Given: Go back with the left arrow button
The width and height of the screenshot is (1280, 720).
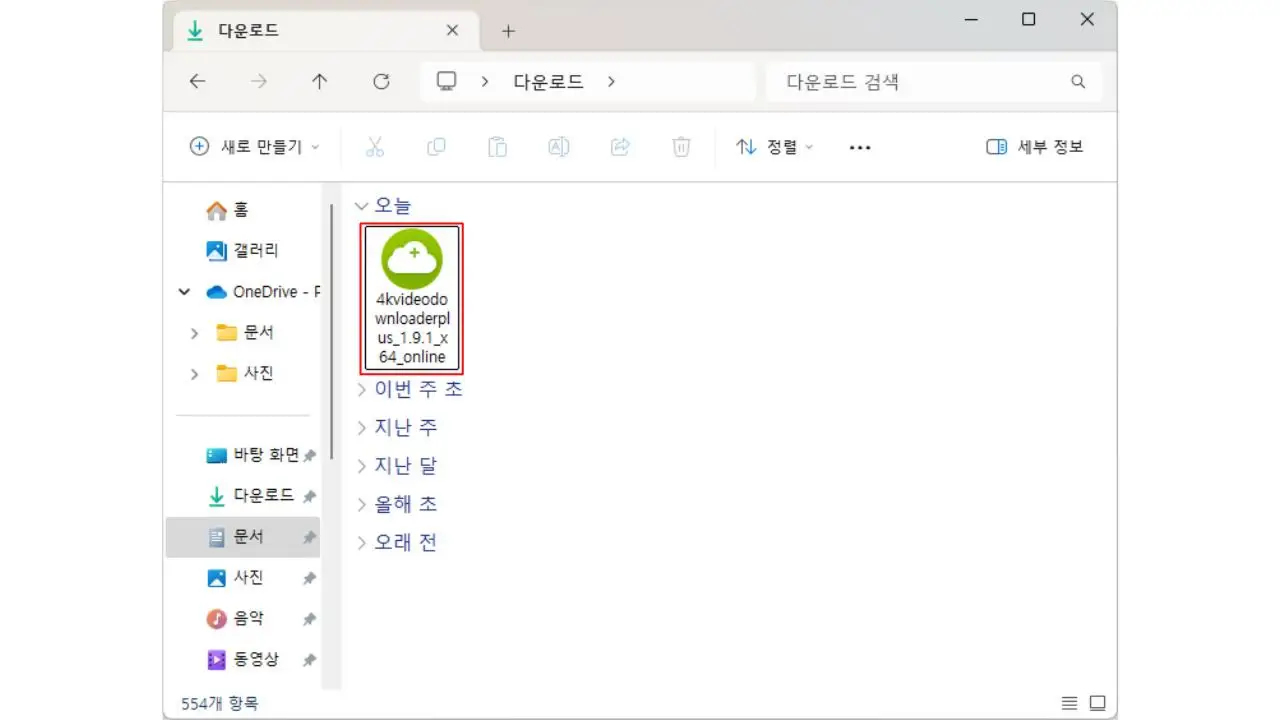Looking at the screenshot, I should pyautogui.click(x=197, y=82).
